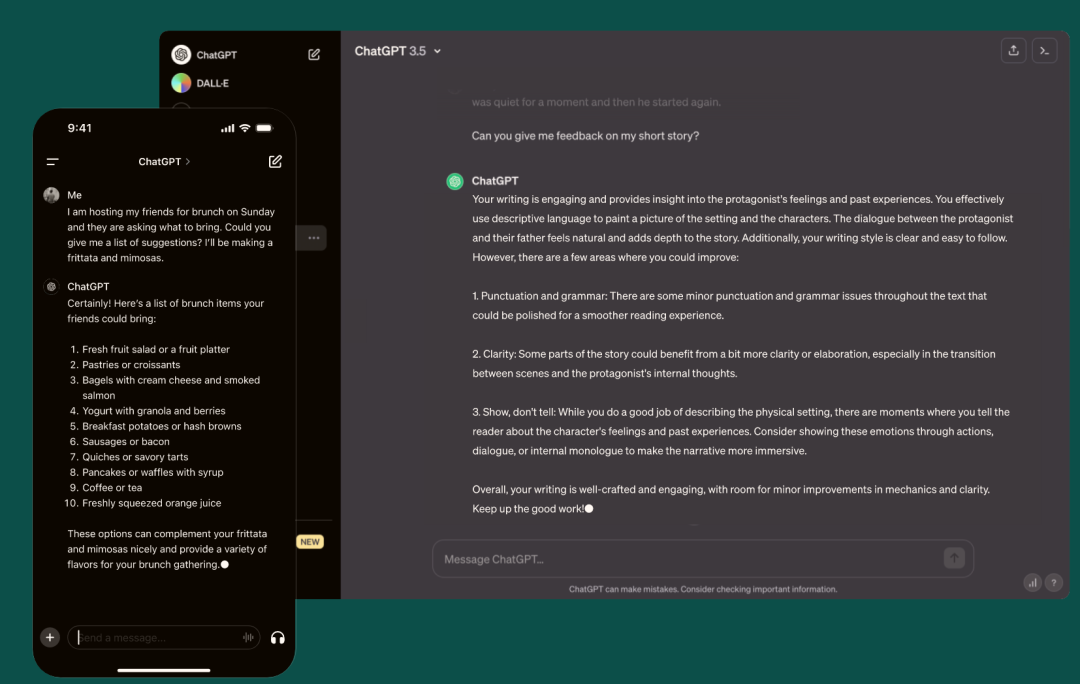Click the help question mark icon
The height and width of the screenshot is (684, 1080).
click(x=1053, y=583)
